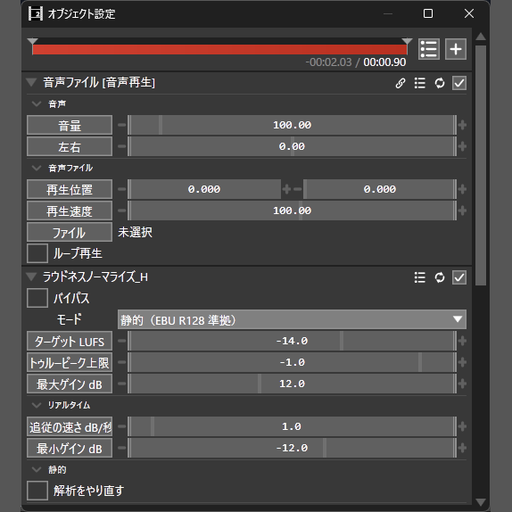Increase 最小ゲイン dB with its plus icon
The image size is (512, 512).
462,448
